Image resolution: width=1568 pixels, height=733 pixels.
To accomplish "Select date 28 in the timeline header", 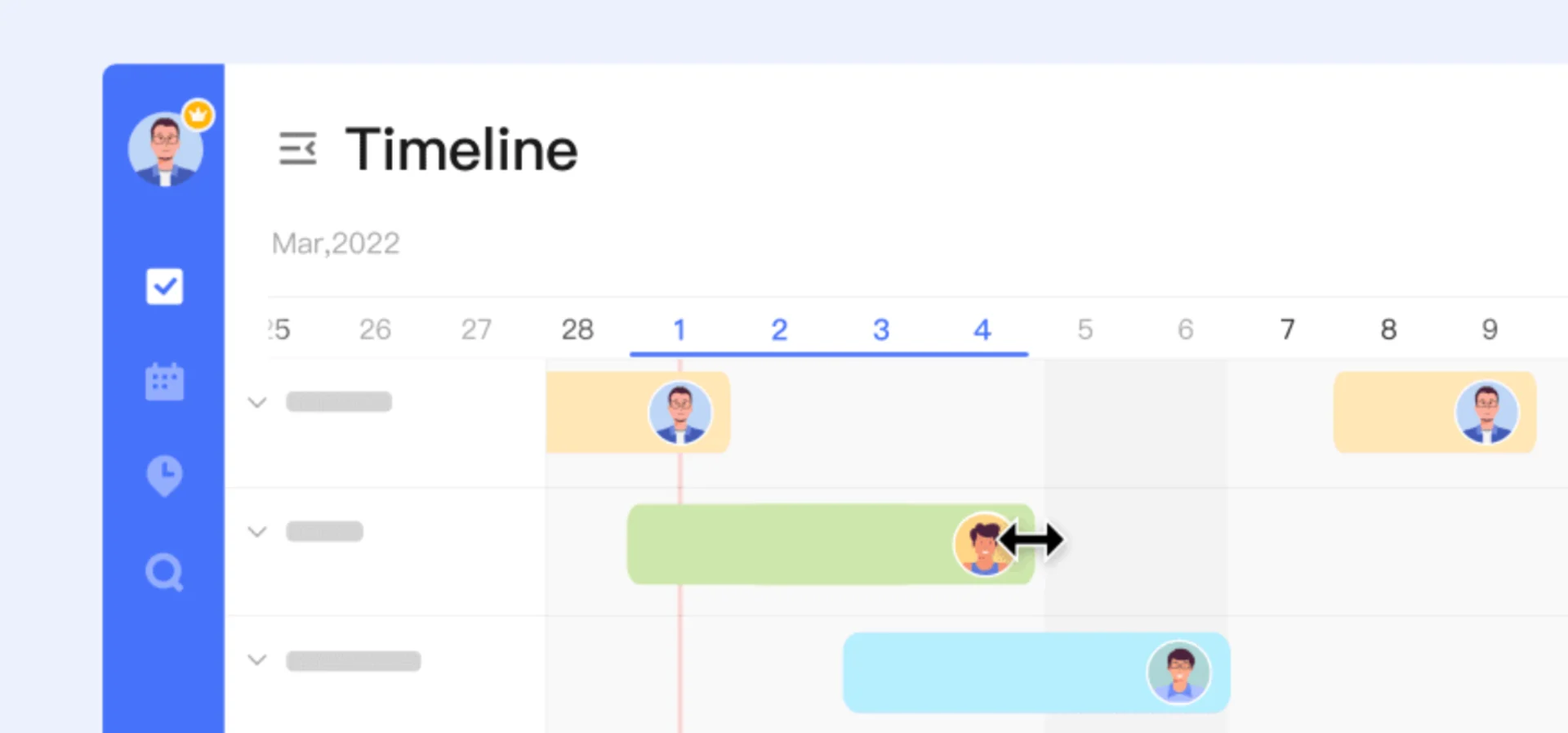I will tap(577, 329).
